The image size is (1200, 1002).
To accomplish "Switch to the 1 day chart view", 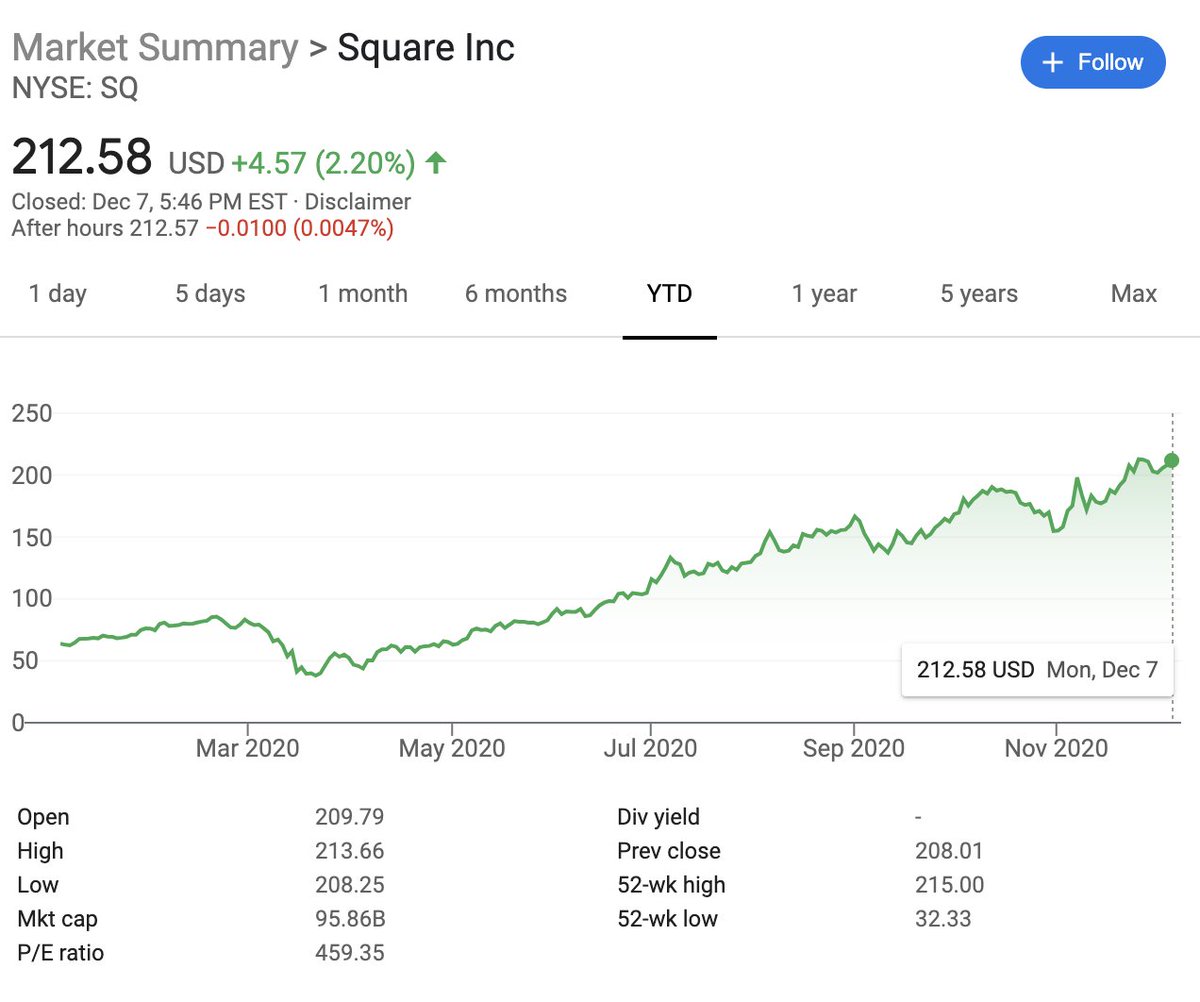I will click(57, 294).
